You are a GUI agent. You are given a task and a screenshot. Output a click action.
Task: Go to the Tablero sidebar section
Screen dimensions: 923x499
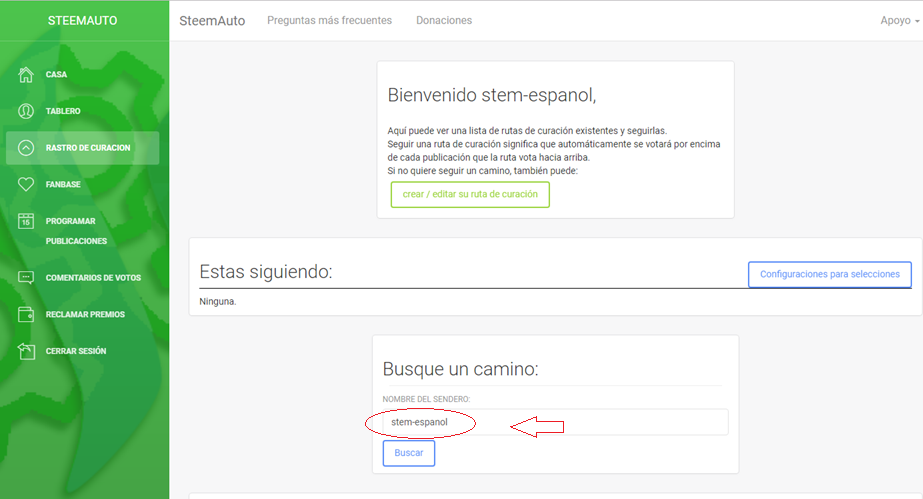[82, 111]
